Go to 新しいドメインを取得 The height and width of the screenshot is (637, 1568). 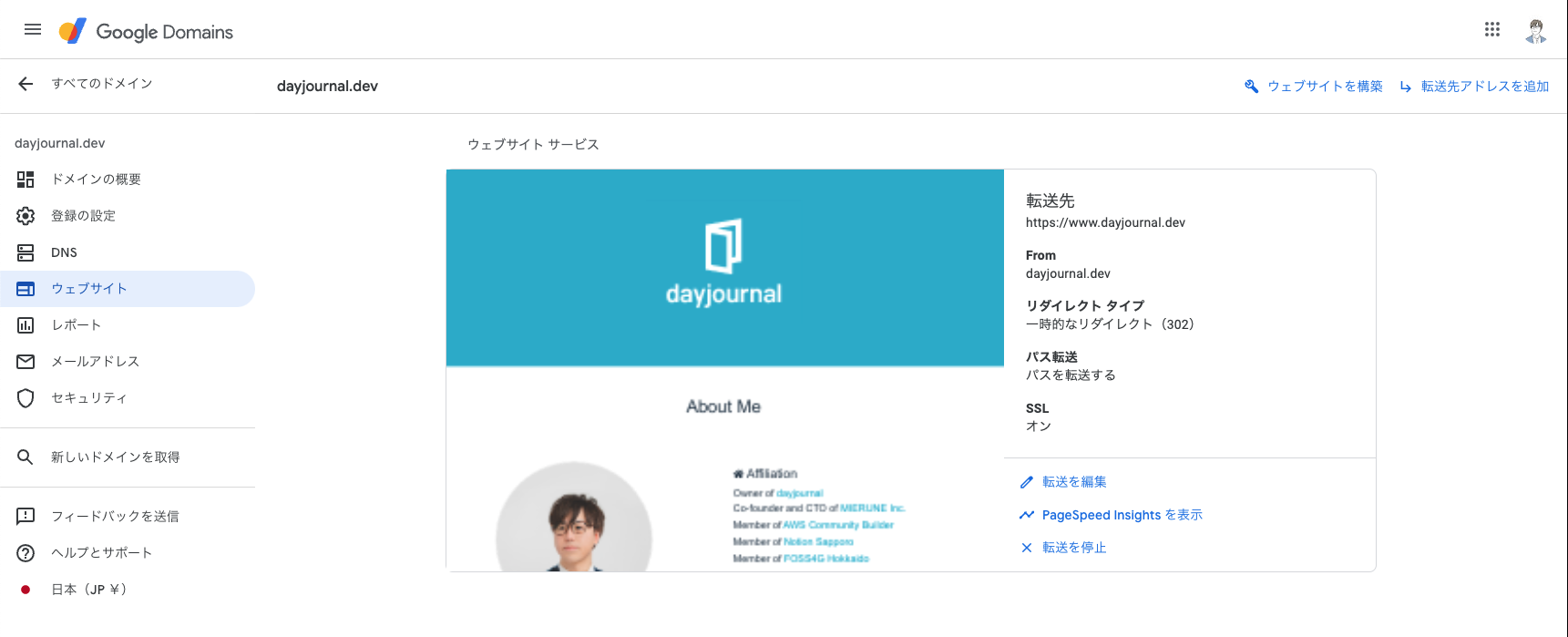[x=128, y=457]
